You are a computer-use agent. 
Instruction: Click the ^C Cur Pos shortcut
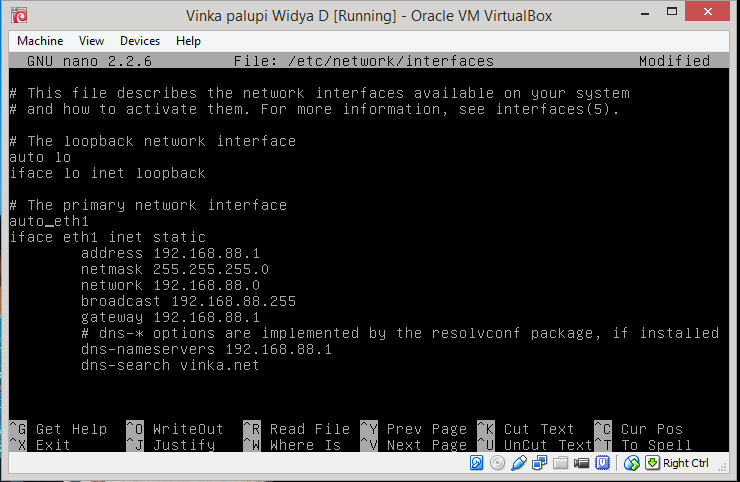[639, 429]
